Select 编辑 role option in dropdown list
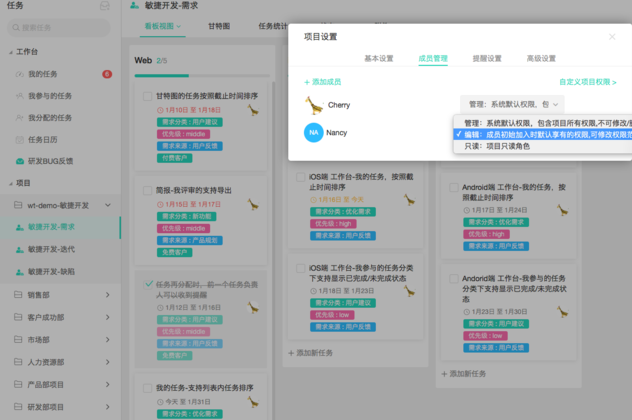The height and width of the screenshot is (420, 632). pos(543,134)
